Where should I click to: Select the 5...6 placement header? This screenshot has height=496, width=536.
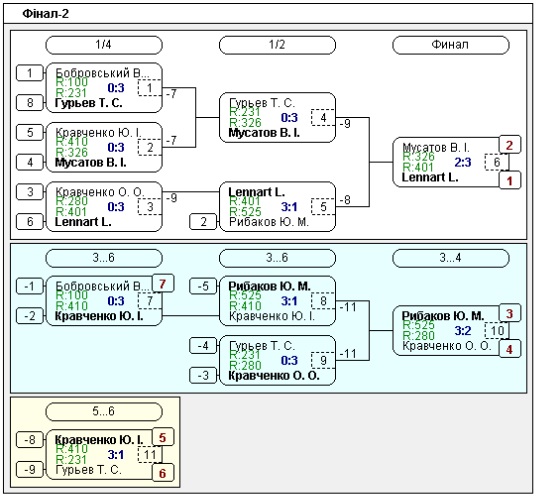click(104, 411)
